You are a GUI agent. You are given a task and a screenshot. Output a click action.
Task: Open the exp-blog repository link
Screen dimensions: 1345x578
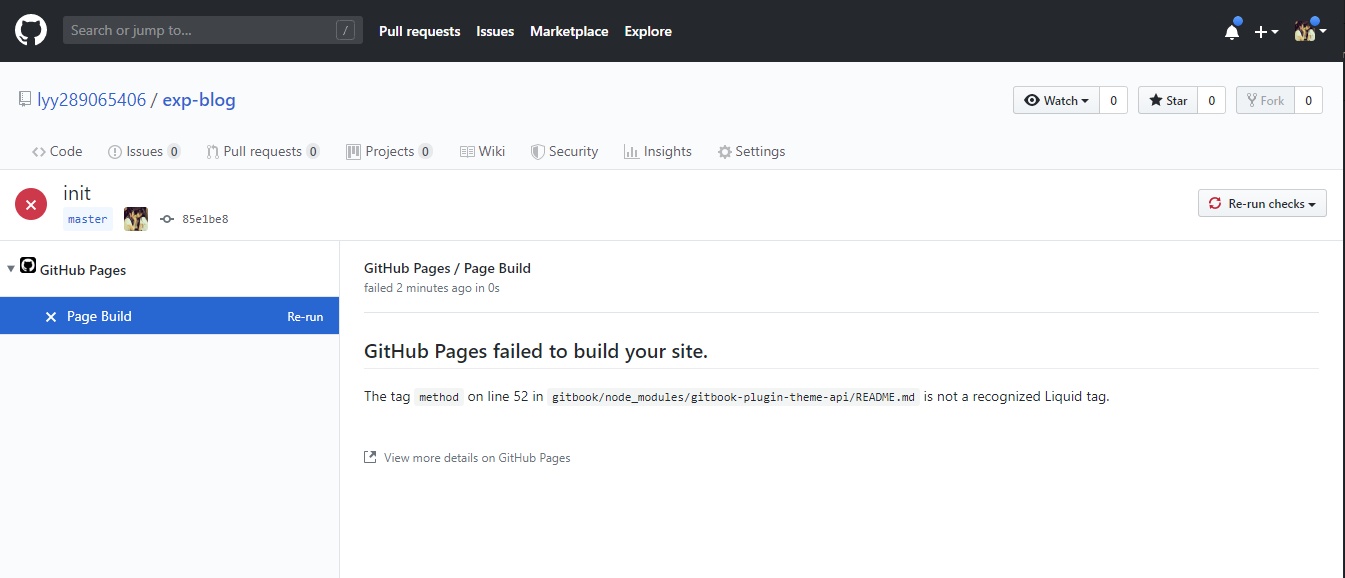[199, 100]
